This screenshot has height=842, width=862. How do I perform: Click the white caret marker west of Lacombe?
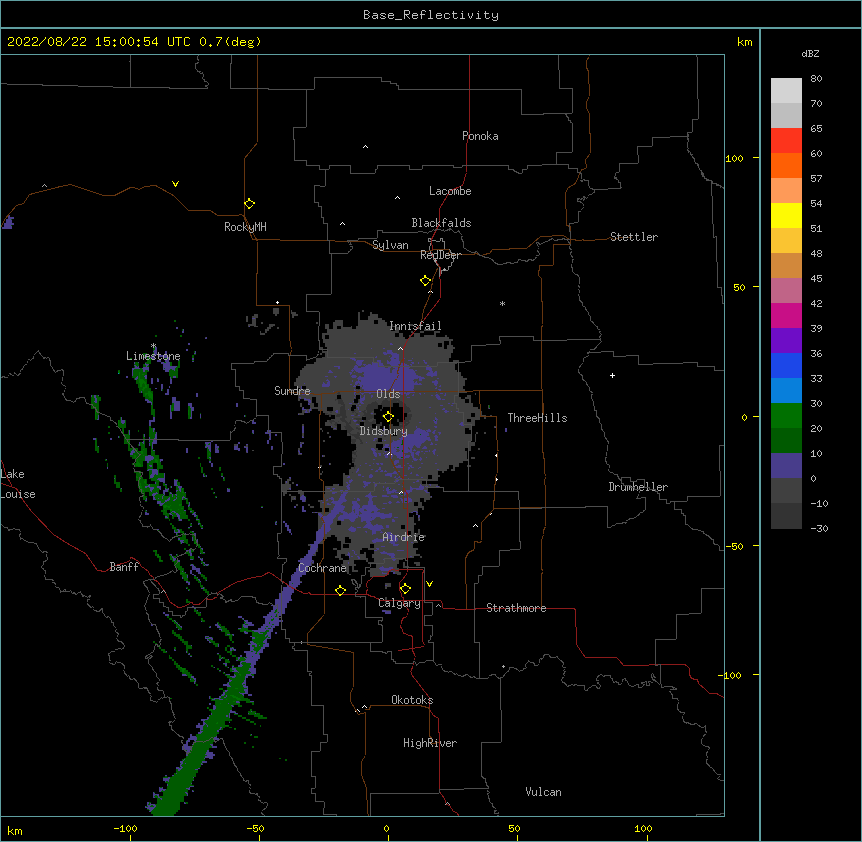(397, 197)
